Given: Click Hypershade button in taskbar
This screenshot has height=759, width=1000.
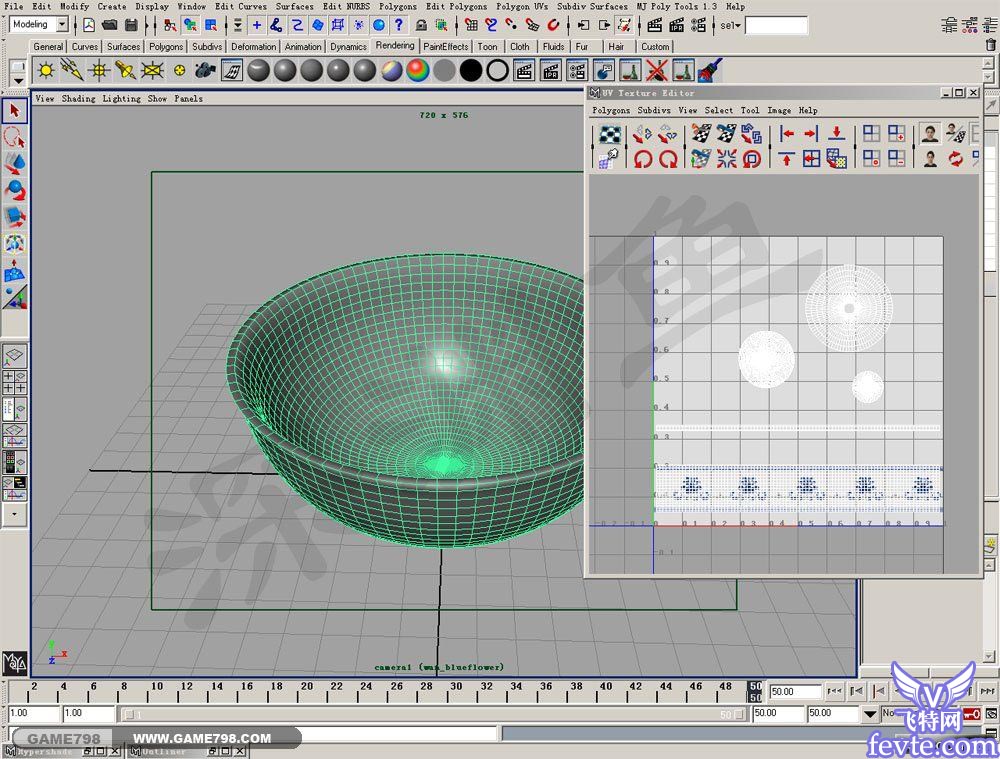Looking at the screenshot, I should coord(47,751).
